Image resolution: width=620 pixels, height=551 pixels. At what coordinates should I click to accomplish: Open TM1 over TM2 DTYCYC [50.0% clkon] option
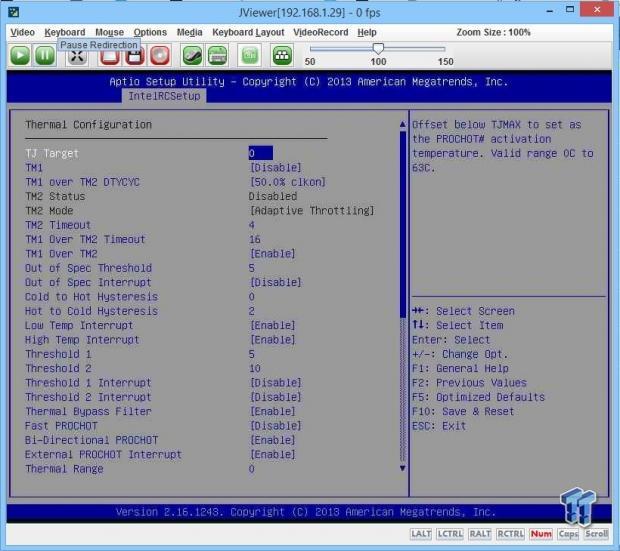287,182
